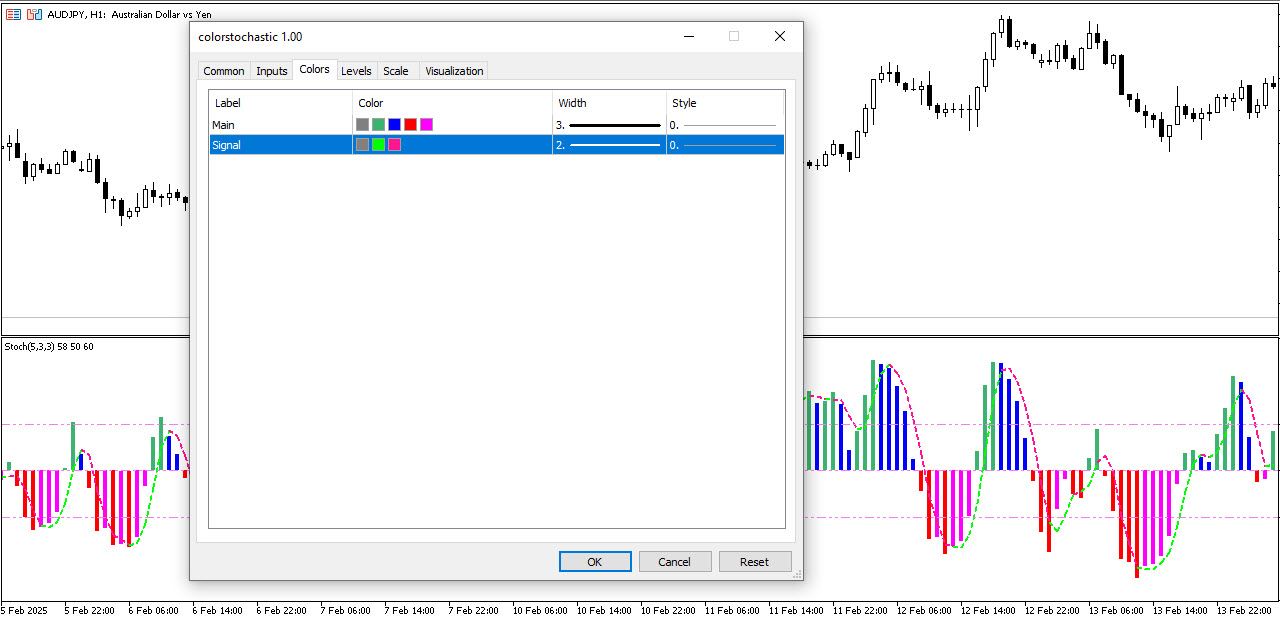The image size is (1280, 621).
Task: Pick the gray swatch in Signal row
Action: pos(362,145)
